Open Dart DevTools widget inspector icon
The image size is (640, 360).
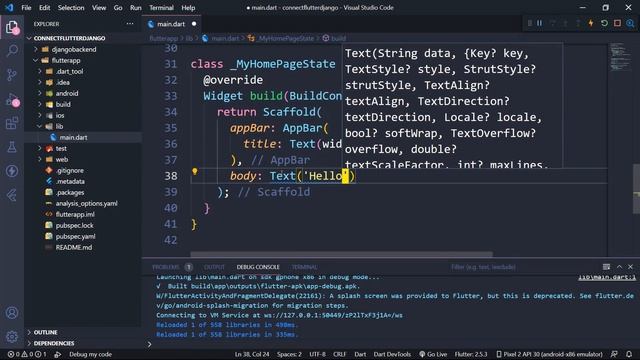[x=630, y=23]
